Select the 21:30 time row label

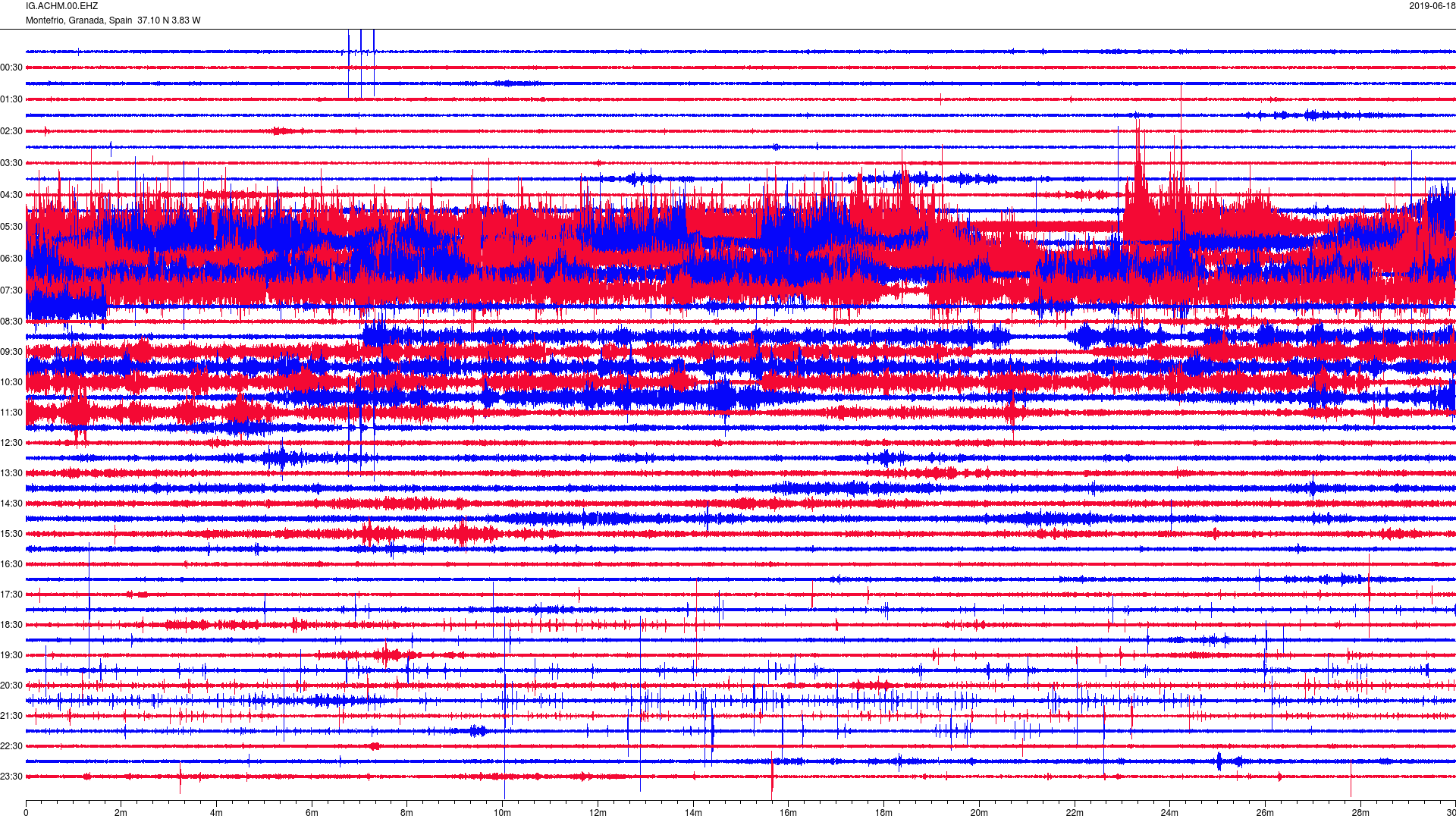[11, 716]
